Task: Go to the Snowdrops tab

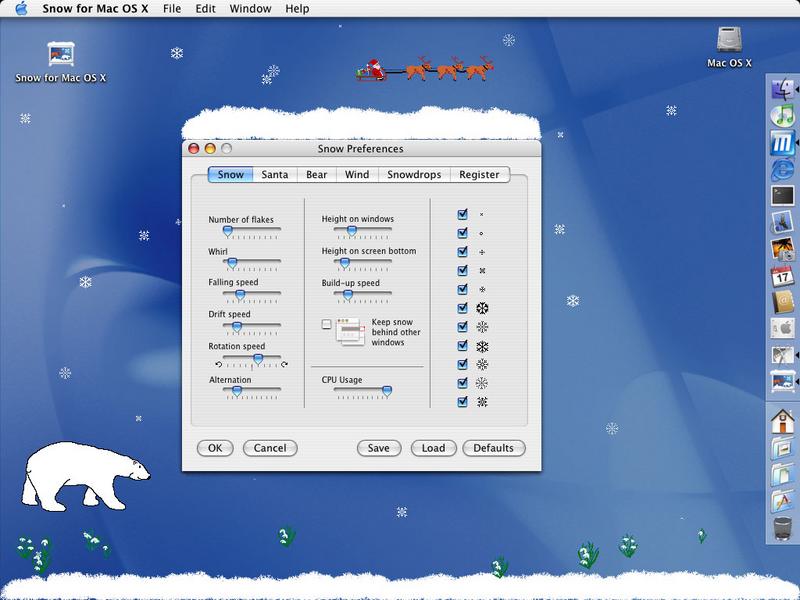Action: 414,174
